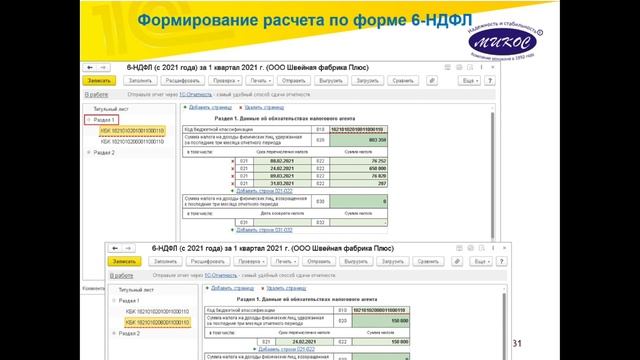Click Расшифровать in back window
Screen dimensions: 640x360
[182, 80]
